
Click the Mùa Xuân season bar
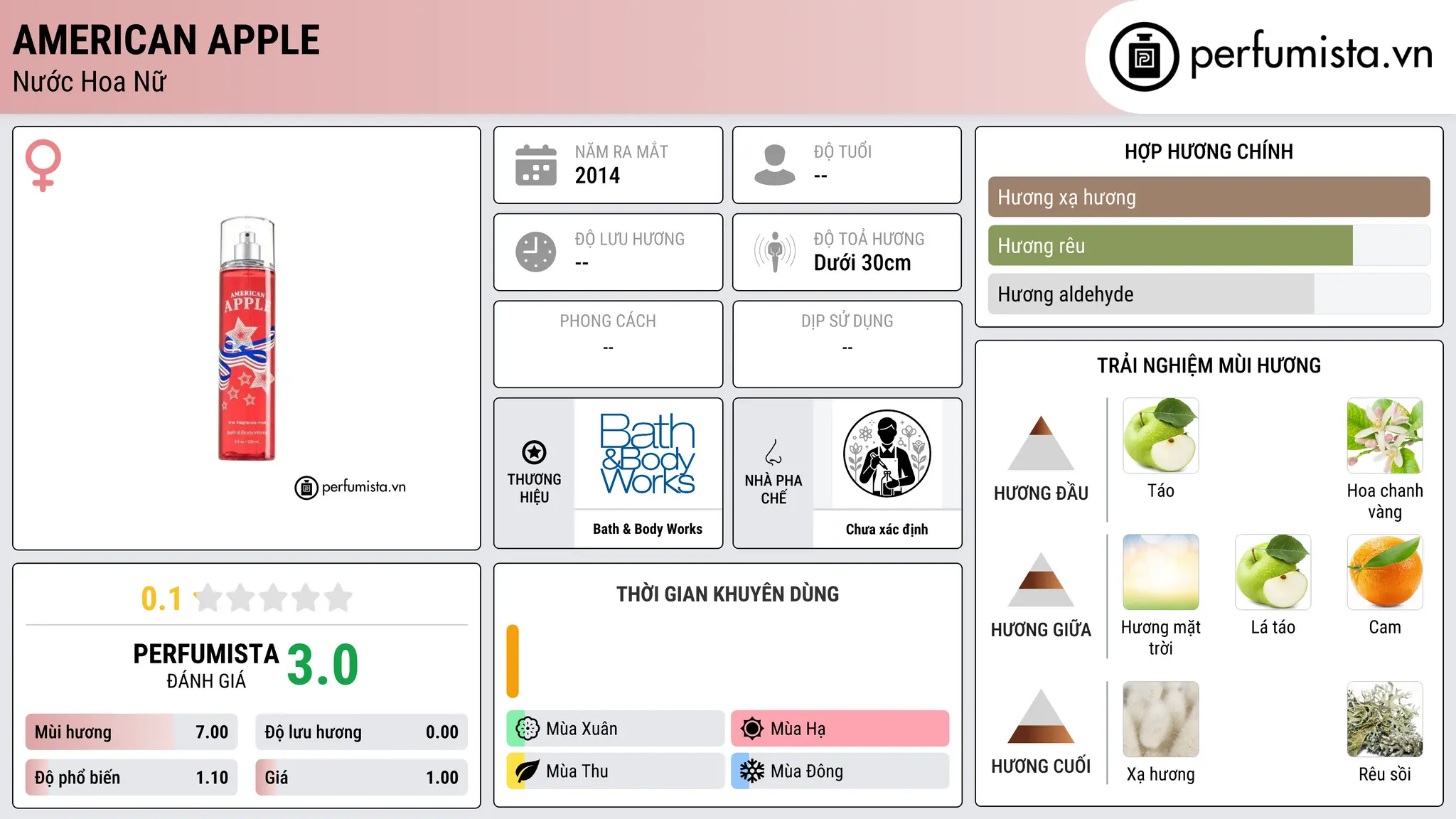pyautogui.click(x=616, y=729)
